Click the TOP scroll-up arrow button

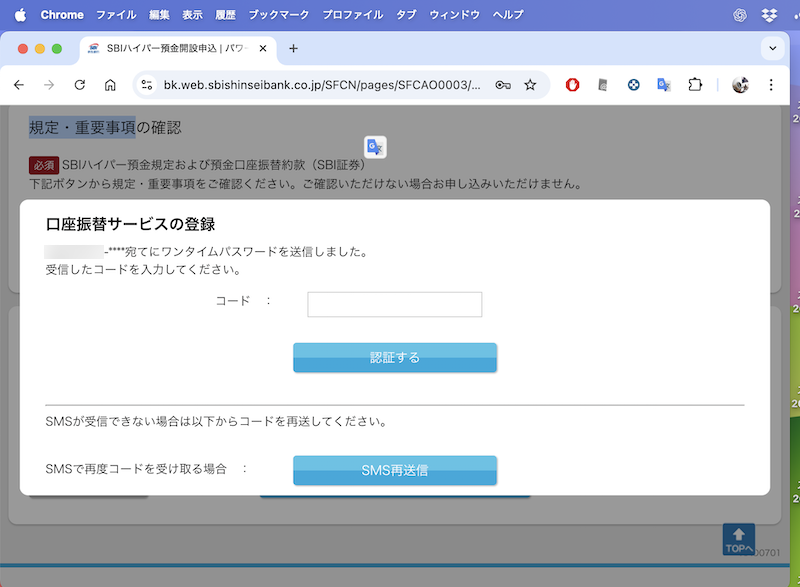(x=738, y=539)
